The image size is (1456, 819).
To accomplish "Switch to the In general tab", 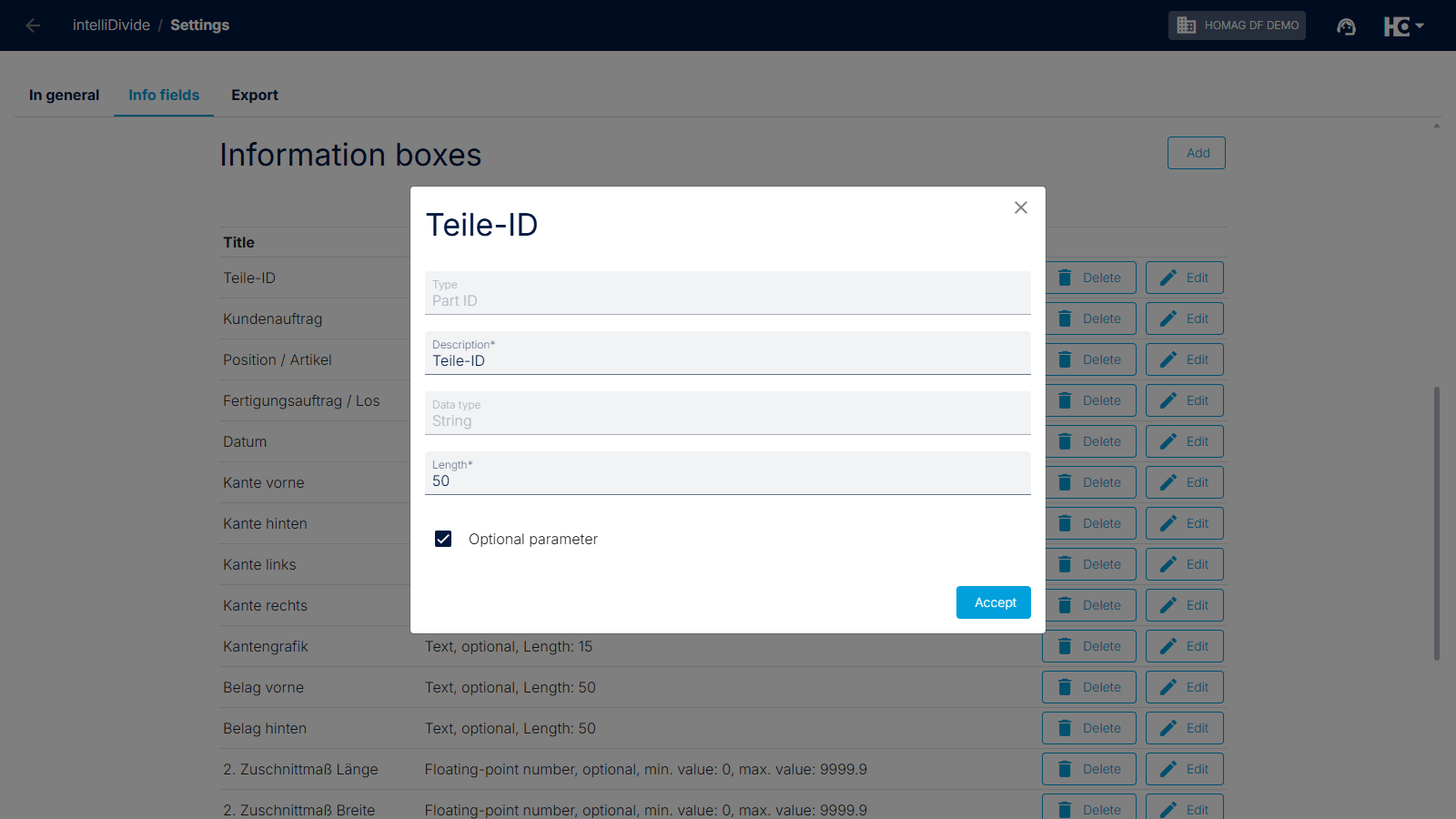I will [64, 95].
